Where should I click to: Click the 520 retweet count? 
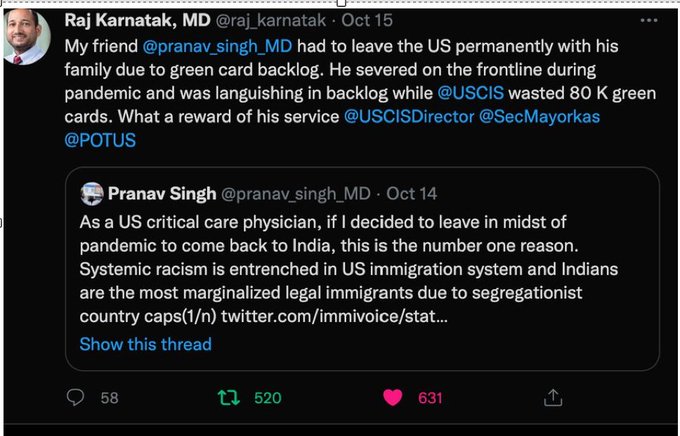tap(267, 397)
